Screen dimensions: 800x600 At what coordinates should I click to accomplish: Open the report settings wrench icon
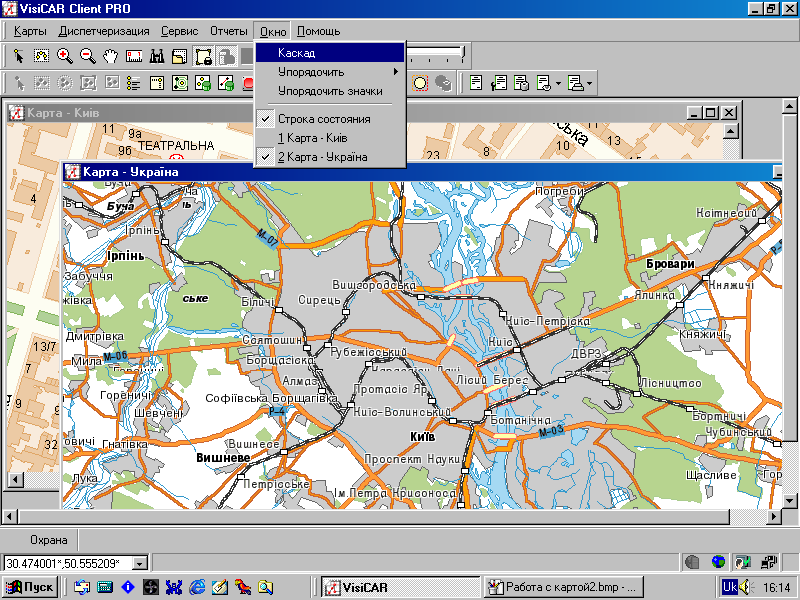coord(499,83)
